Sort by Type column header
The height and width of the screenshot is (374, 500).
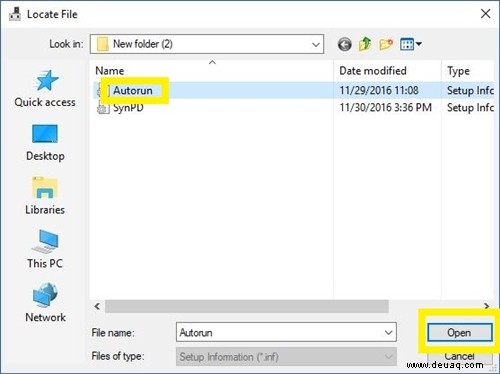click(468, 71)
